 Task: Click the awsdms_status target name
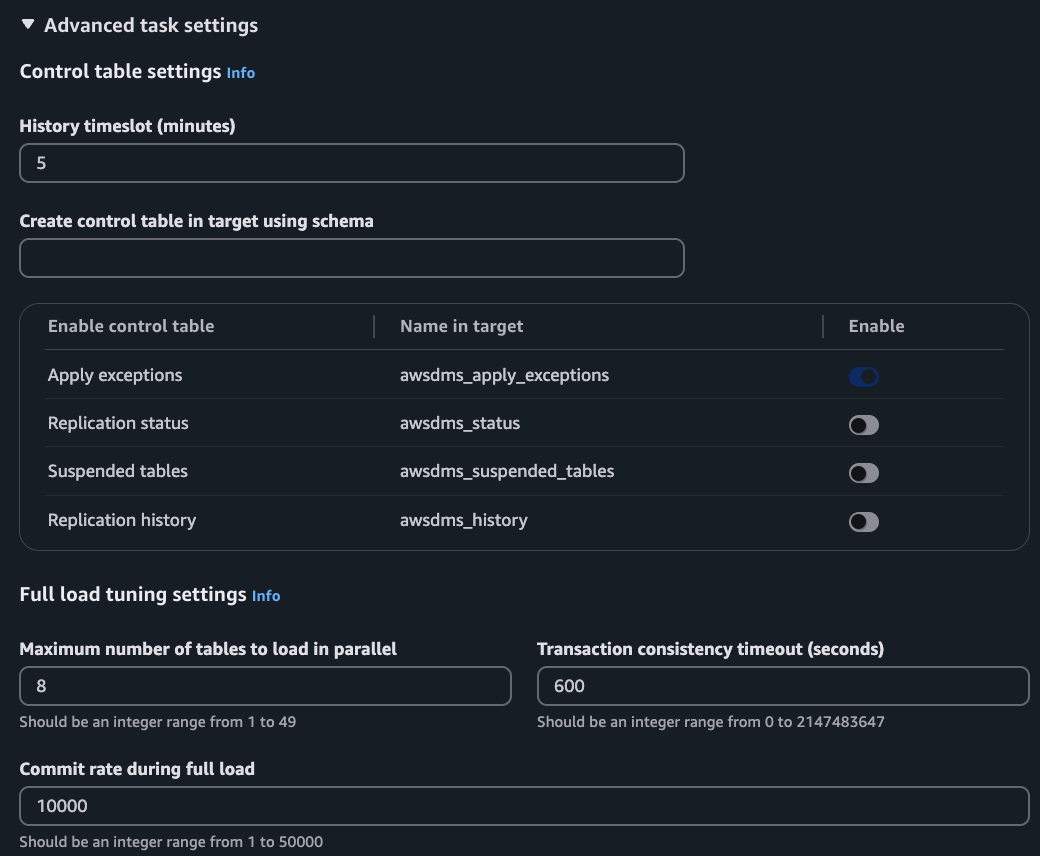[x=460, y=423]
